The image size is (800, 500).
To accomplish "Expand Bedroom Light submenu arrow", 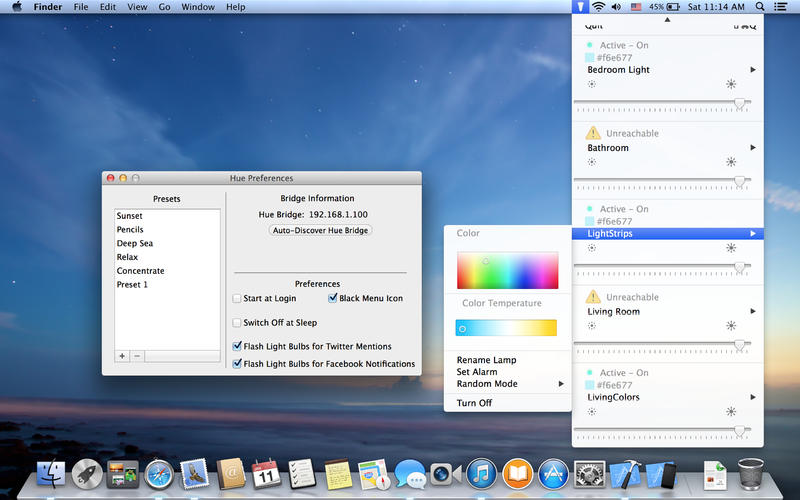I will [x=753, y=70].
